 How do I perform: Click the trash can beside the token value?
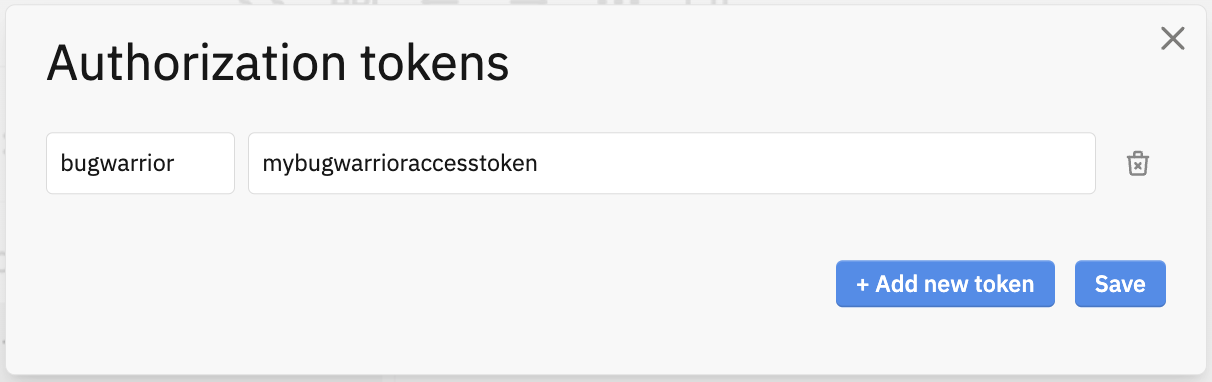tap(1138, 164)
